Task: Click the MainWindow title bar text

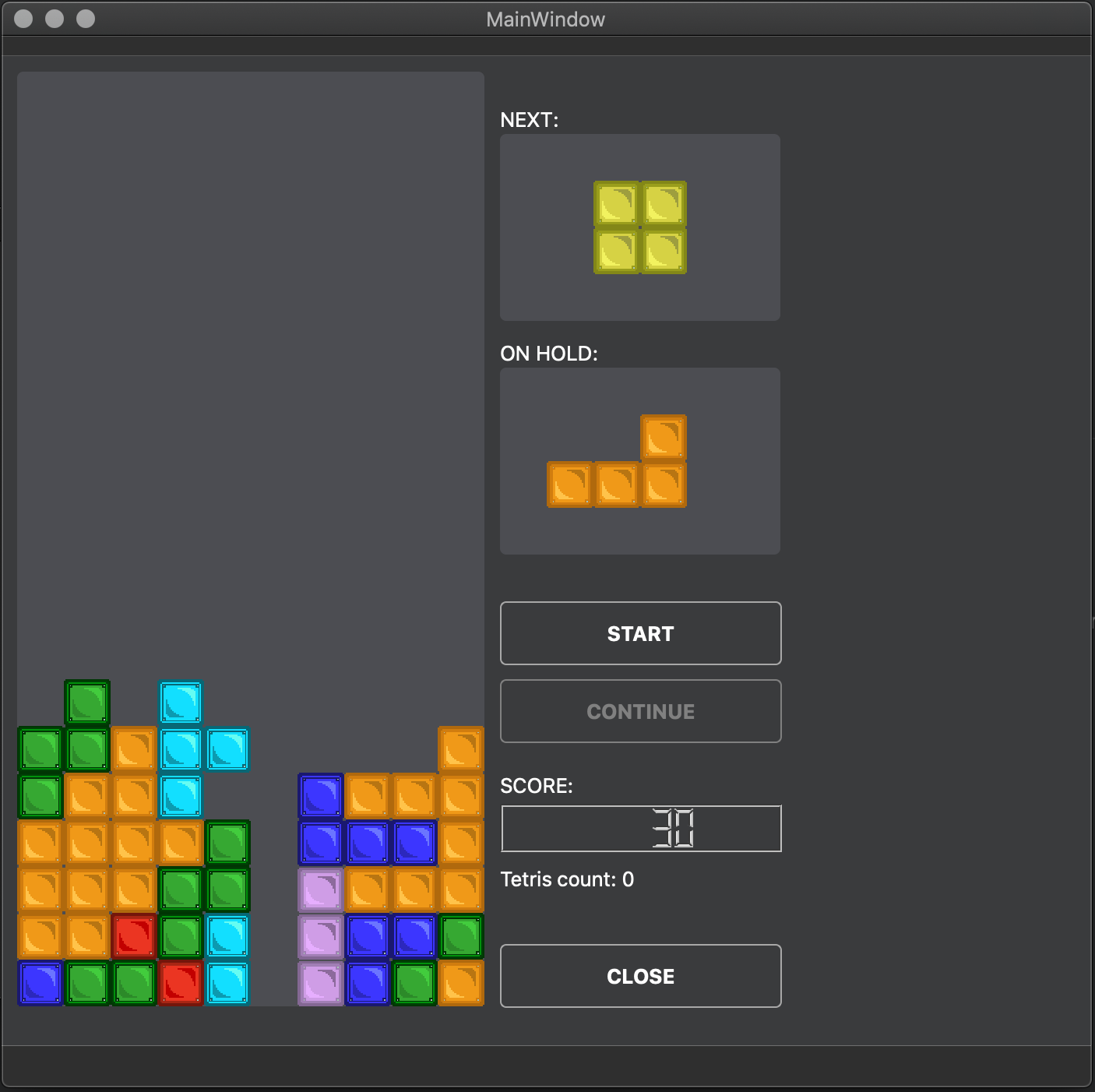Action: [545, 19]
